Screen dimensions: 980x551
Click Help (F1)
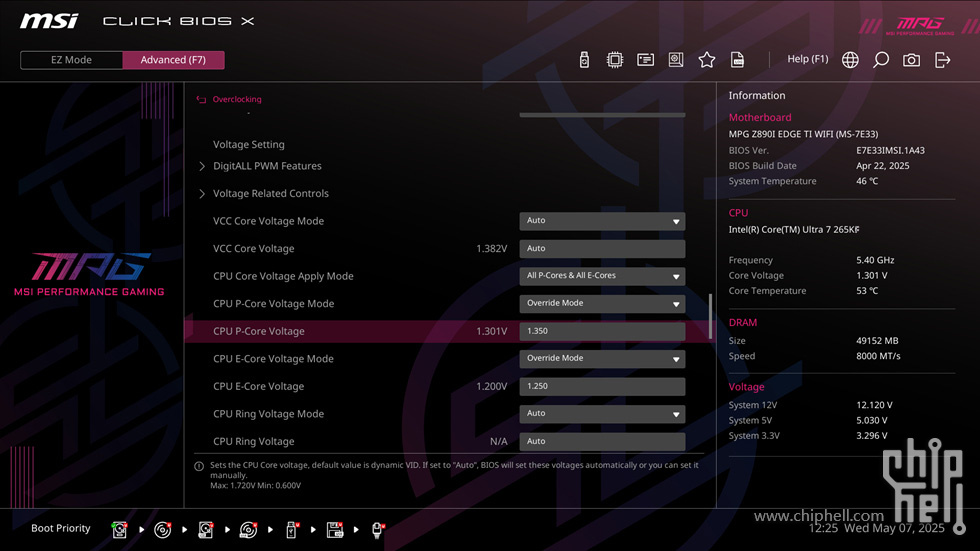pos(808,59)
